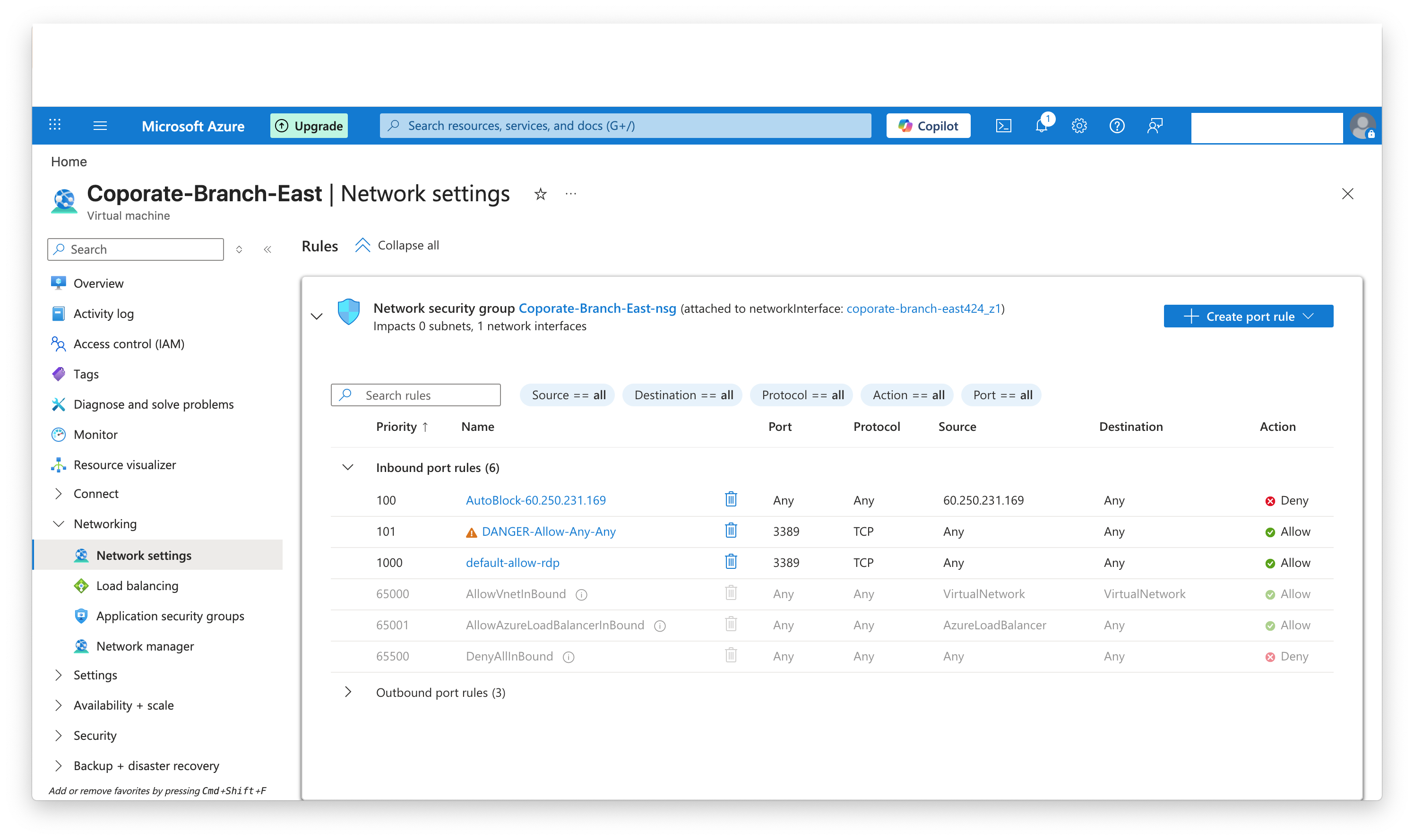Image resolution: width=1414 pixels, height=840 pixels.
Task: Open the notifications bell
Action: (1041, 126)
